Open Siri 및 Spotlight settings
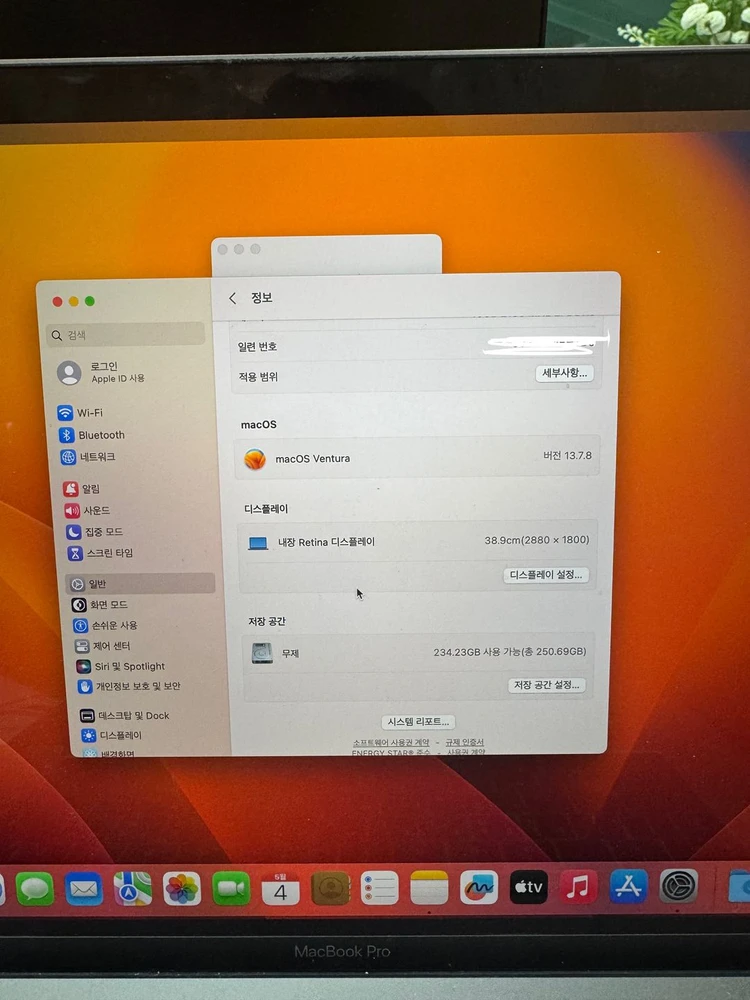The image size is (750, 1000). 121,666
